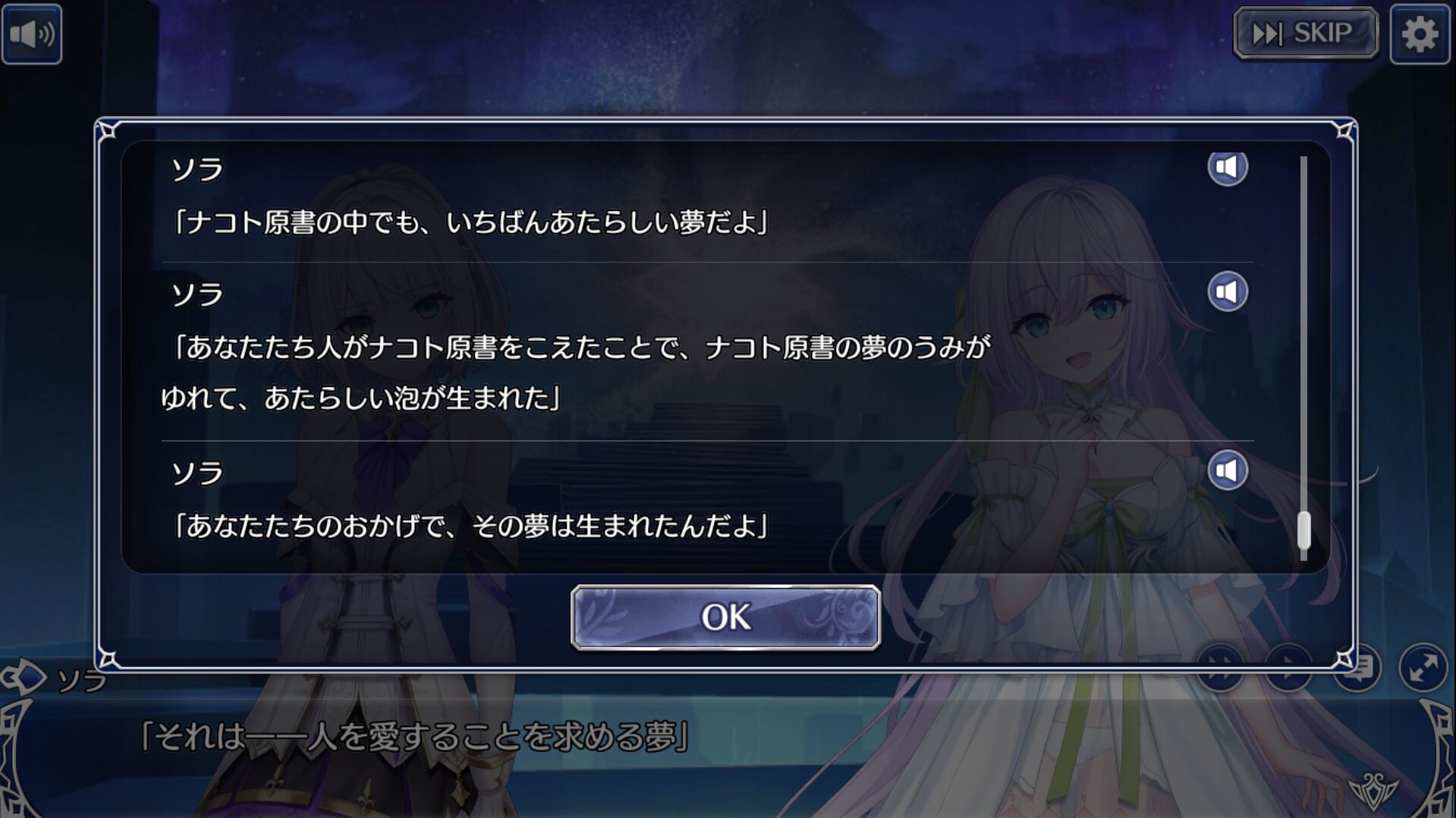Open the settings gear menu

(x=1420, y=34)
